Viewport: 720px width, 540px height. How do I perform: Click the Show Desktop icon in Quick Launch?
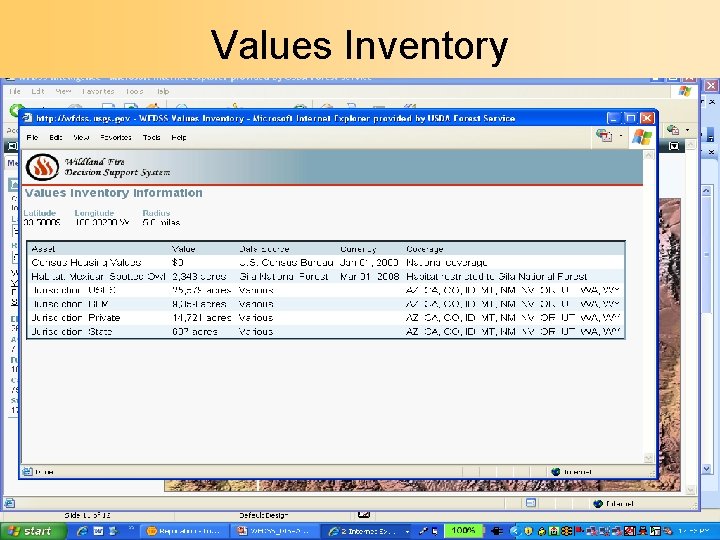(113, 531)
